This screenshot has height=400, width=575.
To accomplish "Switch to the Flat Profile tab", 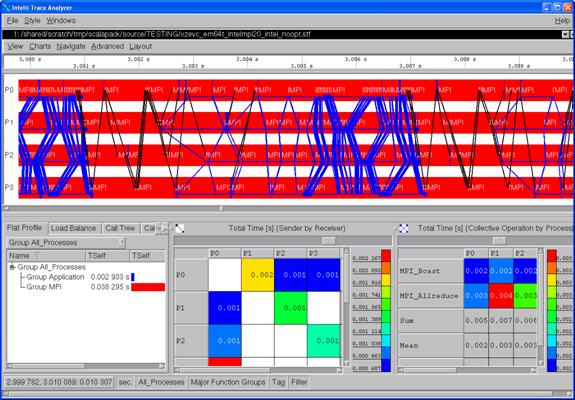I will click(25, 228).
